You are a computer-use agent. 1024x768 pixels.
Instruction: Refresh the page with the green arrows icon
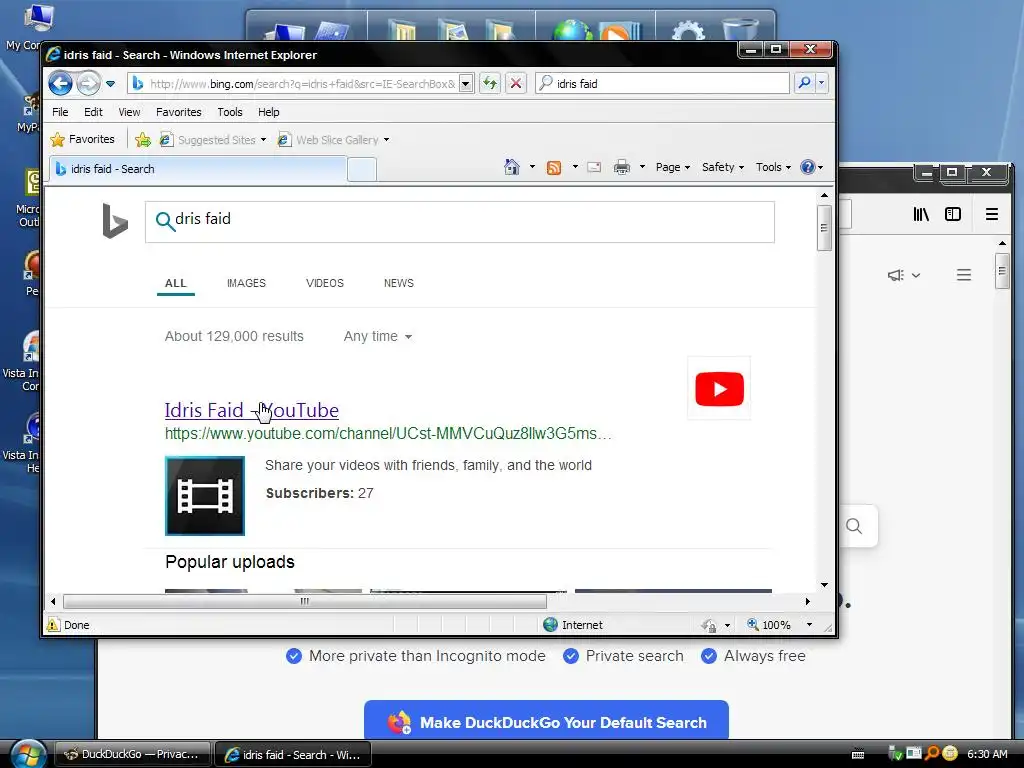tap(489, 84)
